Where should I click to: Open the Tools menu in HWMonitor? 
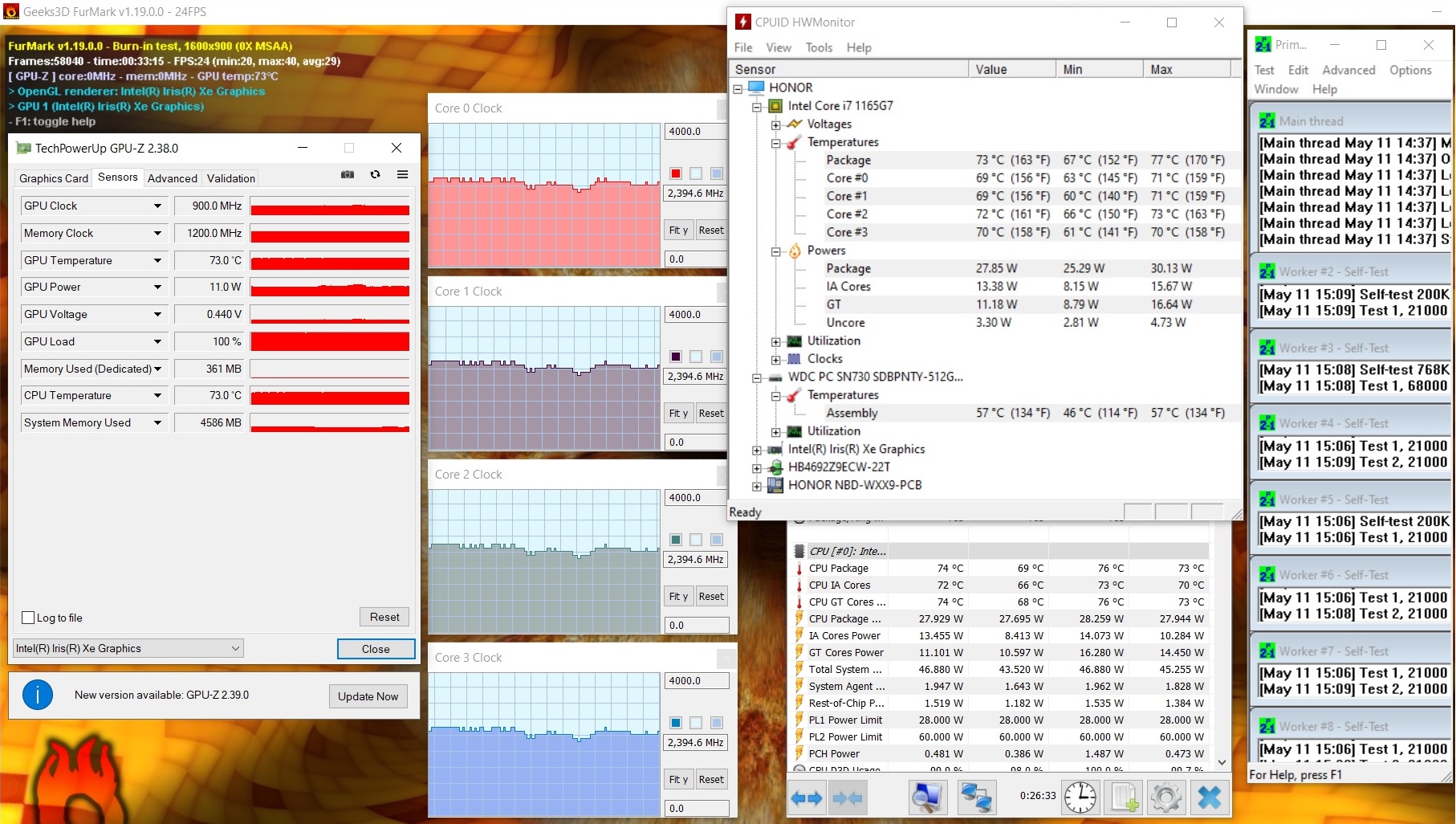(x=819, y=47)
